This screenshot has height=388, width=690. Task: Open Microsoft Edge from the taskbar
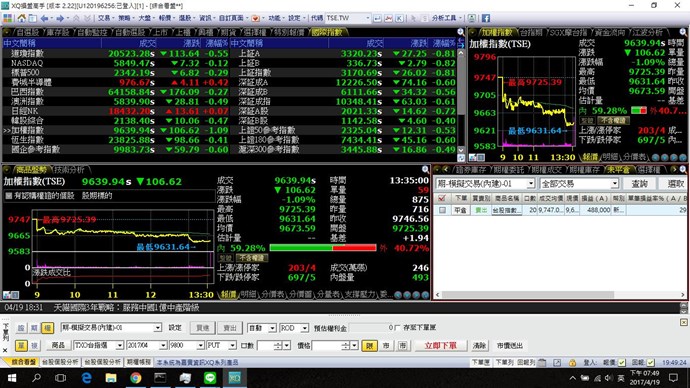pyautogui.click(x=86, y=378)
